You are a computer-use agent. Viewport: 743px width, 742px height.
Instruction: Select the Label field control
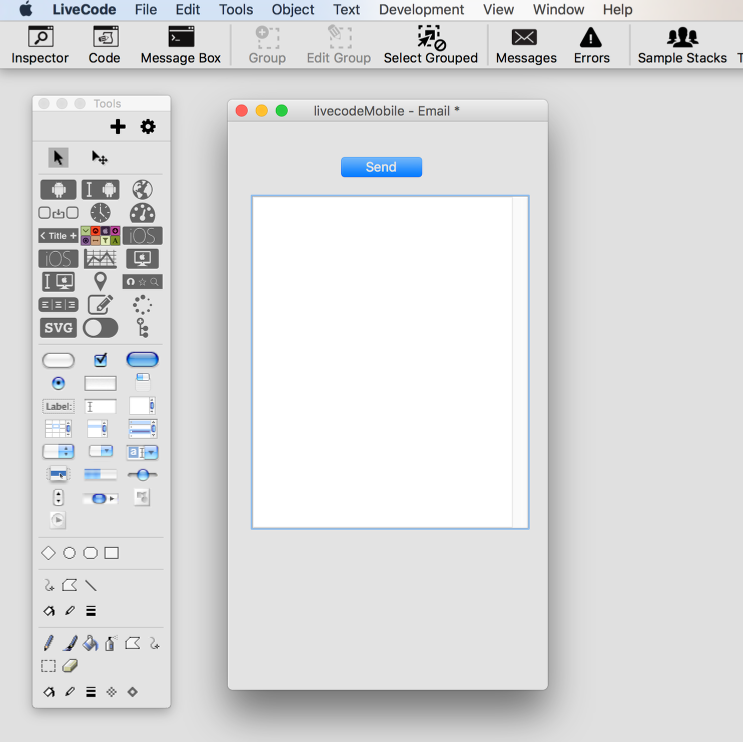tap(58, 406)
